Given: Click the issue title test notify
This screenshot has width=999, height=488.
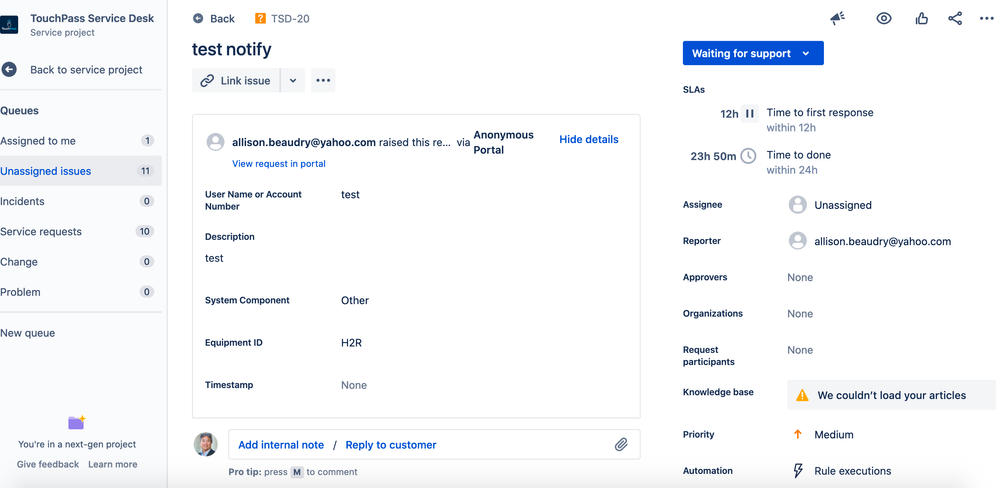Looking at the screenshot, I should [232, 49].
